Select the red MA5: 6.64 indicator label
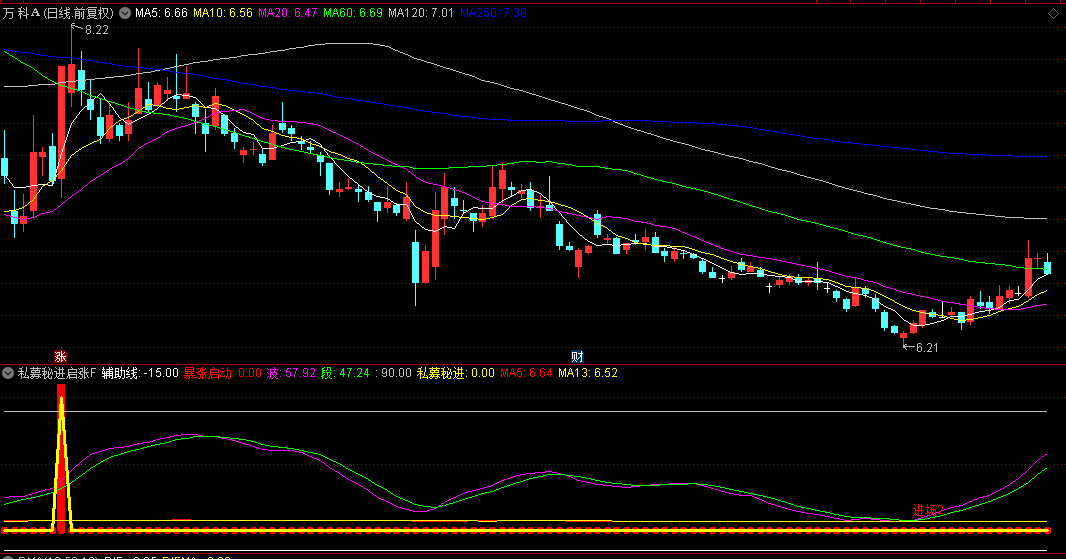 point(526,373)
